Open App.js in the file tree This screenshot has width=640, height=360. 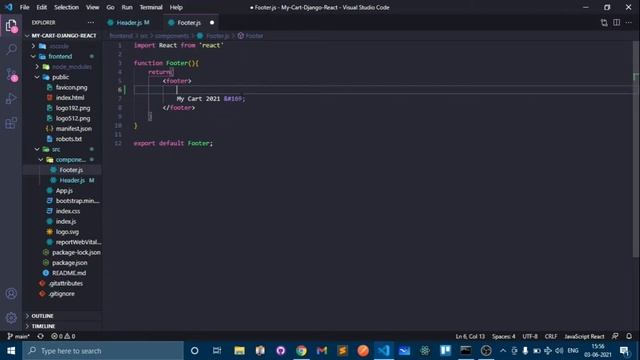[64, 190]
